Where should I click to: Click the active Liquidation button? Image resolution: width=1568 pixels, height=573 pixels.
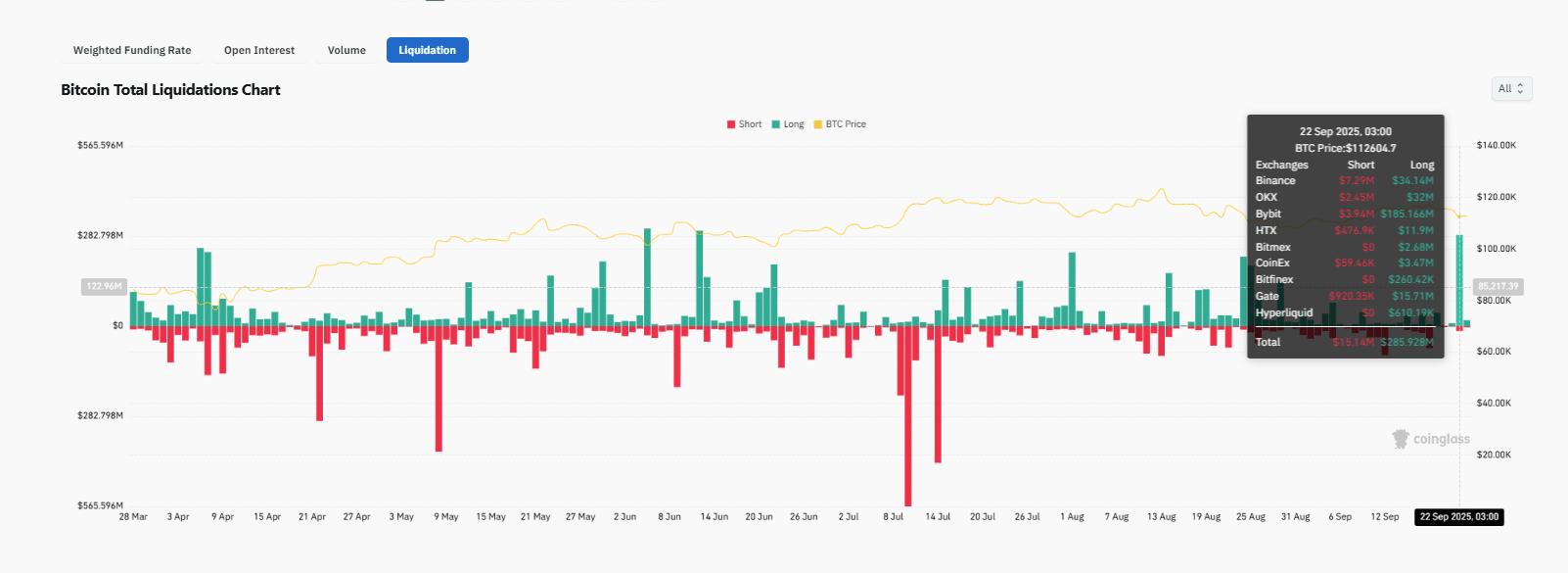click(427, 50)
